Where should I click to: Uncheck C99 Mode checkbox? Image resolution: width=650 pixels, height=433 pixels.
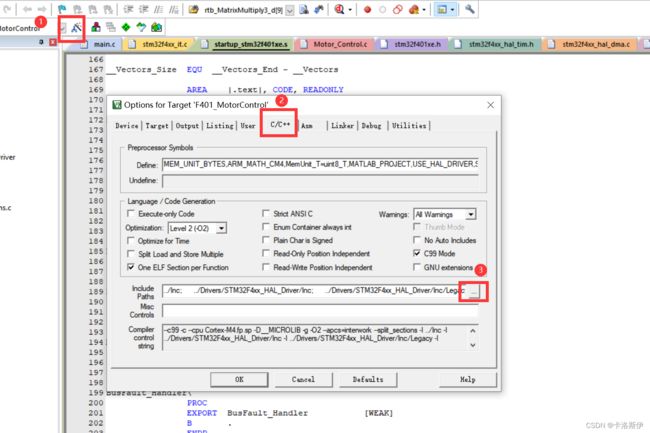pos(417,253)
